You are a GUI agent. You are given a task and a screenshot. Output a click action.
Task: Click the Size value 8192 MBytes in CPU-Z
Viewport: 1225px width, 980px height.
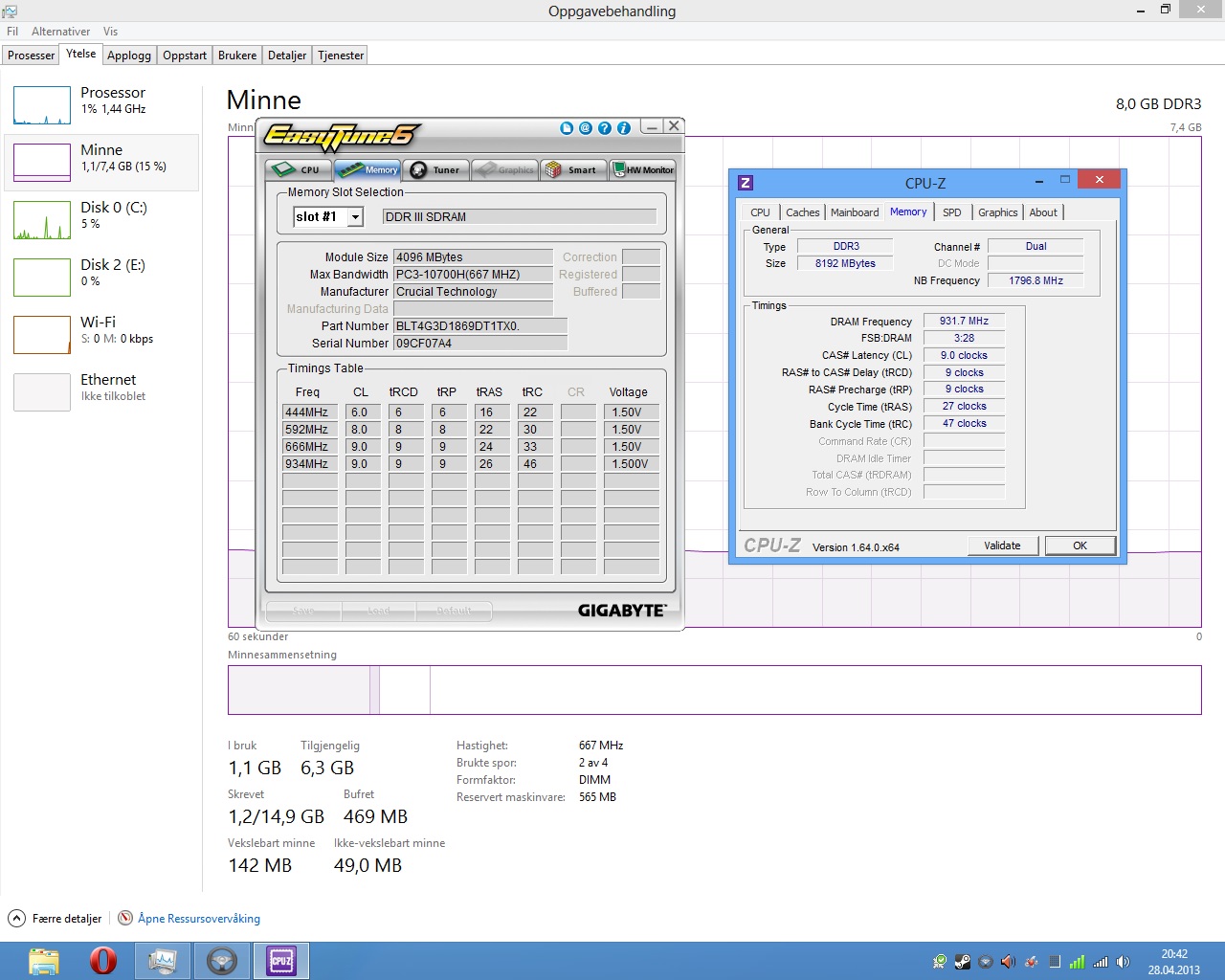point(845,263)
